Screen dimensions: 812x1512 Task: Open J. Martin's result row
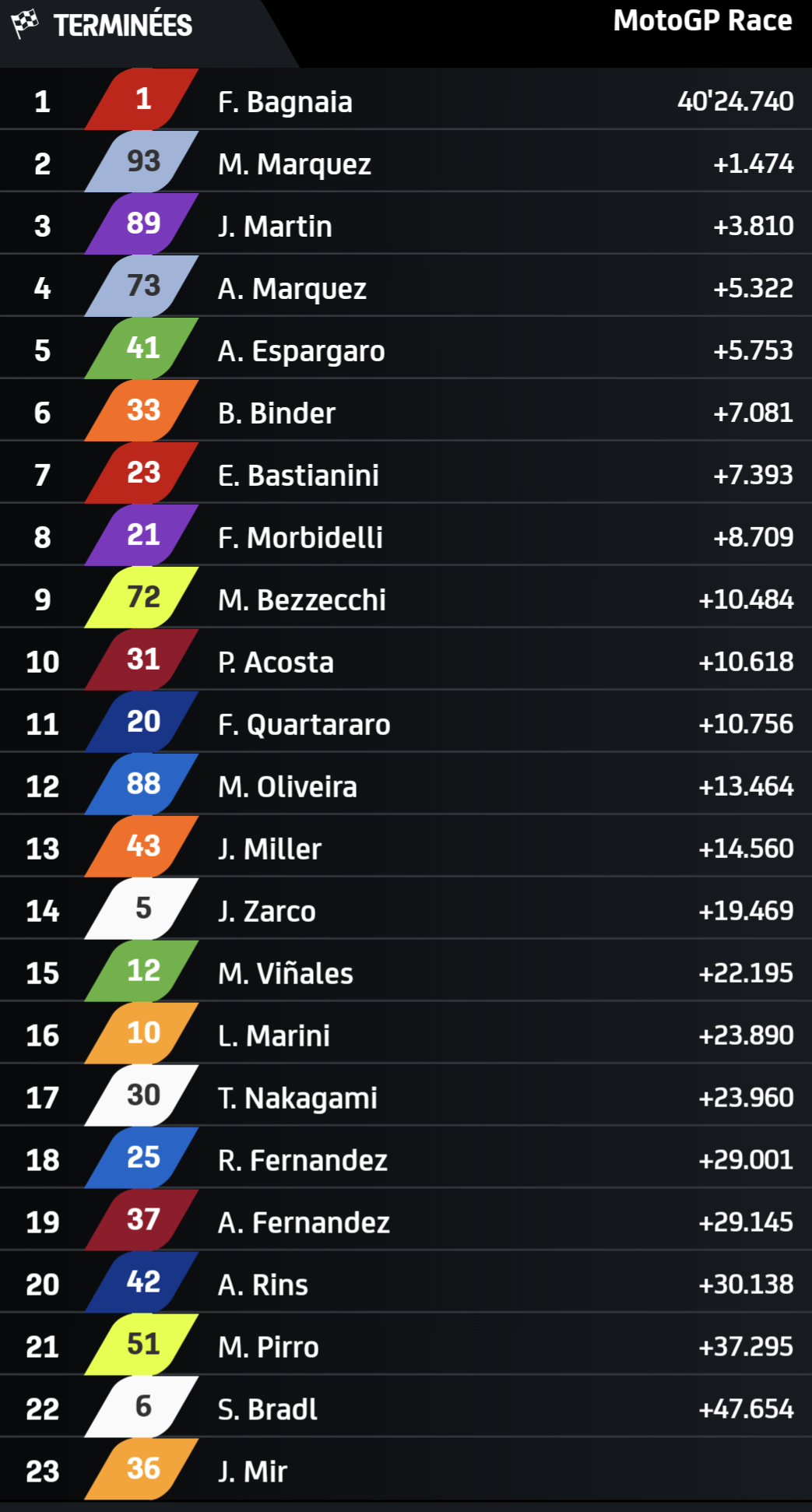(x=275, y=227)
